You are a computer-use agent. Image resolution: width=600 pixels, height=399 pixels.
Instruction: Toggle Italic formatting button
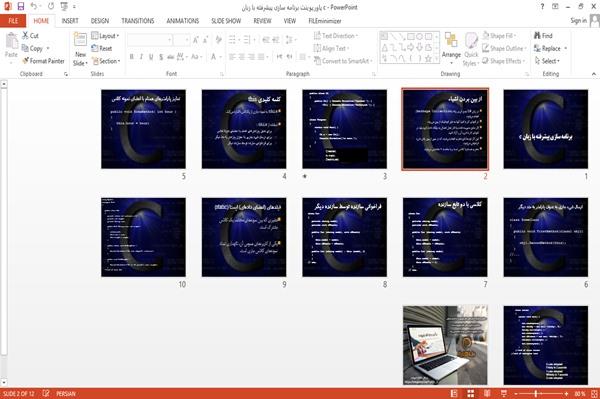[x=141, y=57]
